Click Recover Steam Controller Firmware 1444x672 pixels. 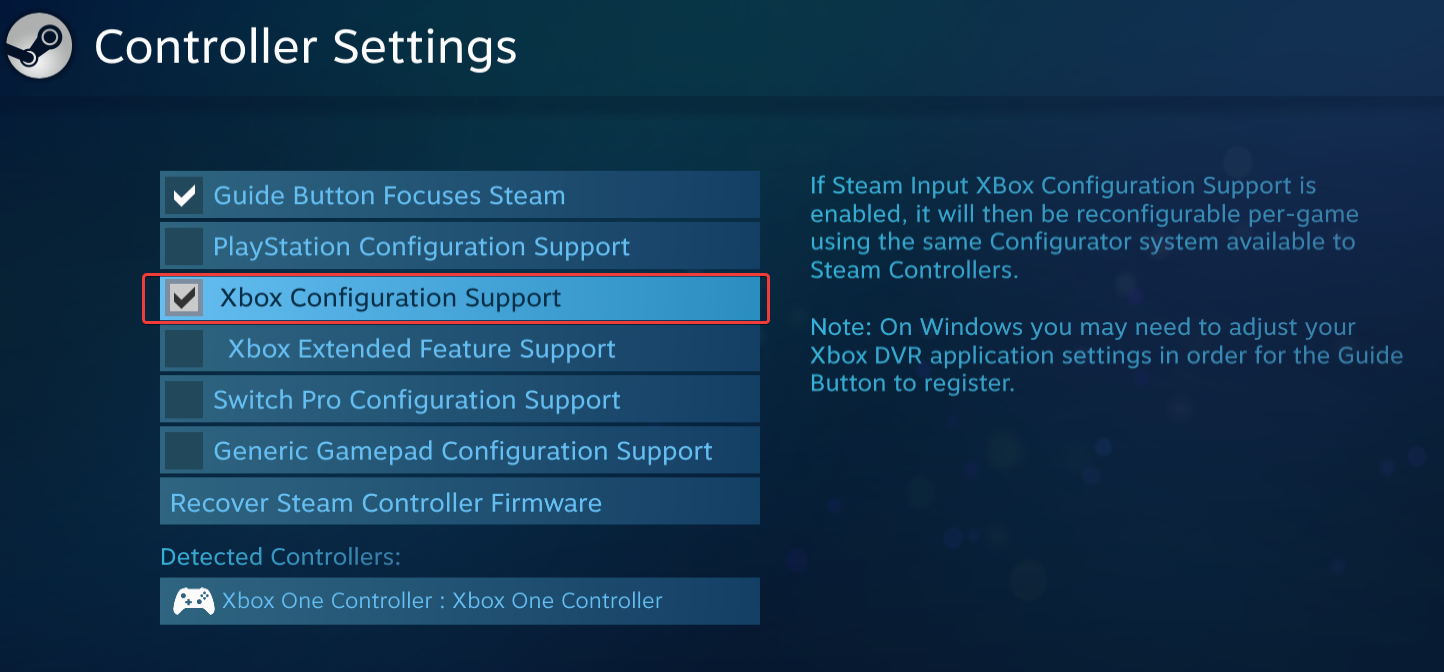pyautogui.click(x=386, y=502)
